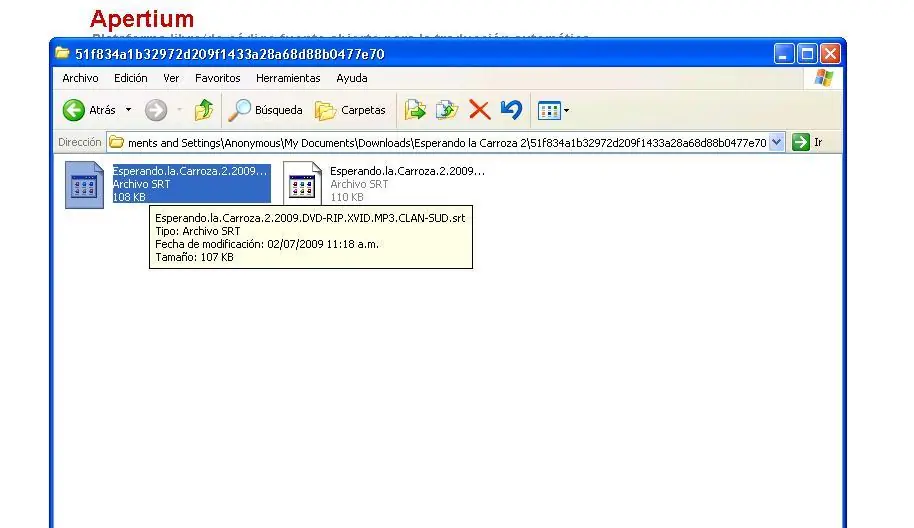This screenshot has height=528, width=914.
Task: Open the Archivo menu
Action: pos(80,78)
